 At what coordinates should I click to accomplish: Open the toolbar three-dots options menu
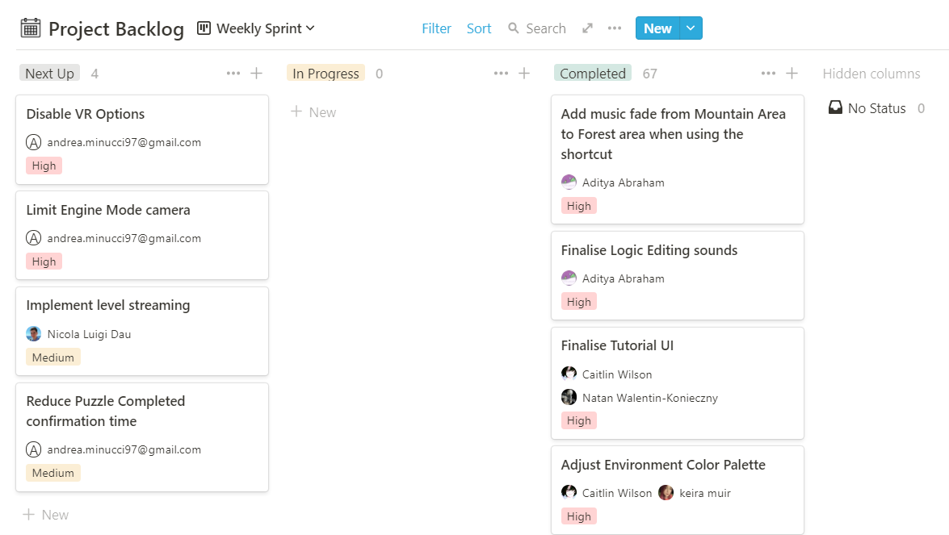click(x=614, y=28)
